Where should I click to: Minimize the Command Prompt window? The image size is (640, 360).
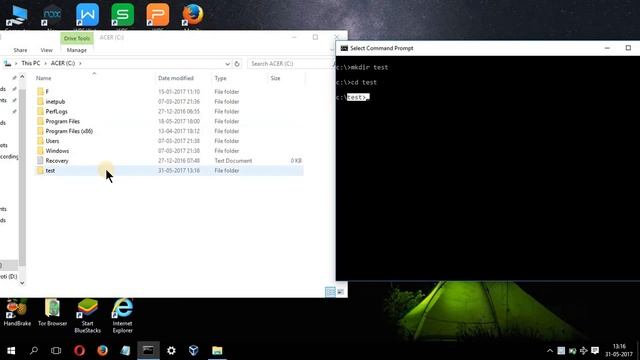click(x=607, y=48)
